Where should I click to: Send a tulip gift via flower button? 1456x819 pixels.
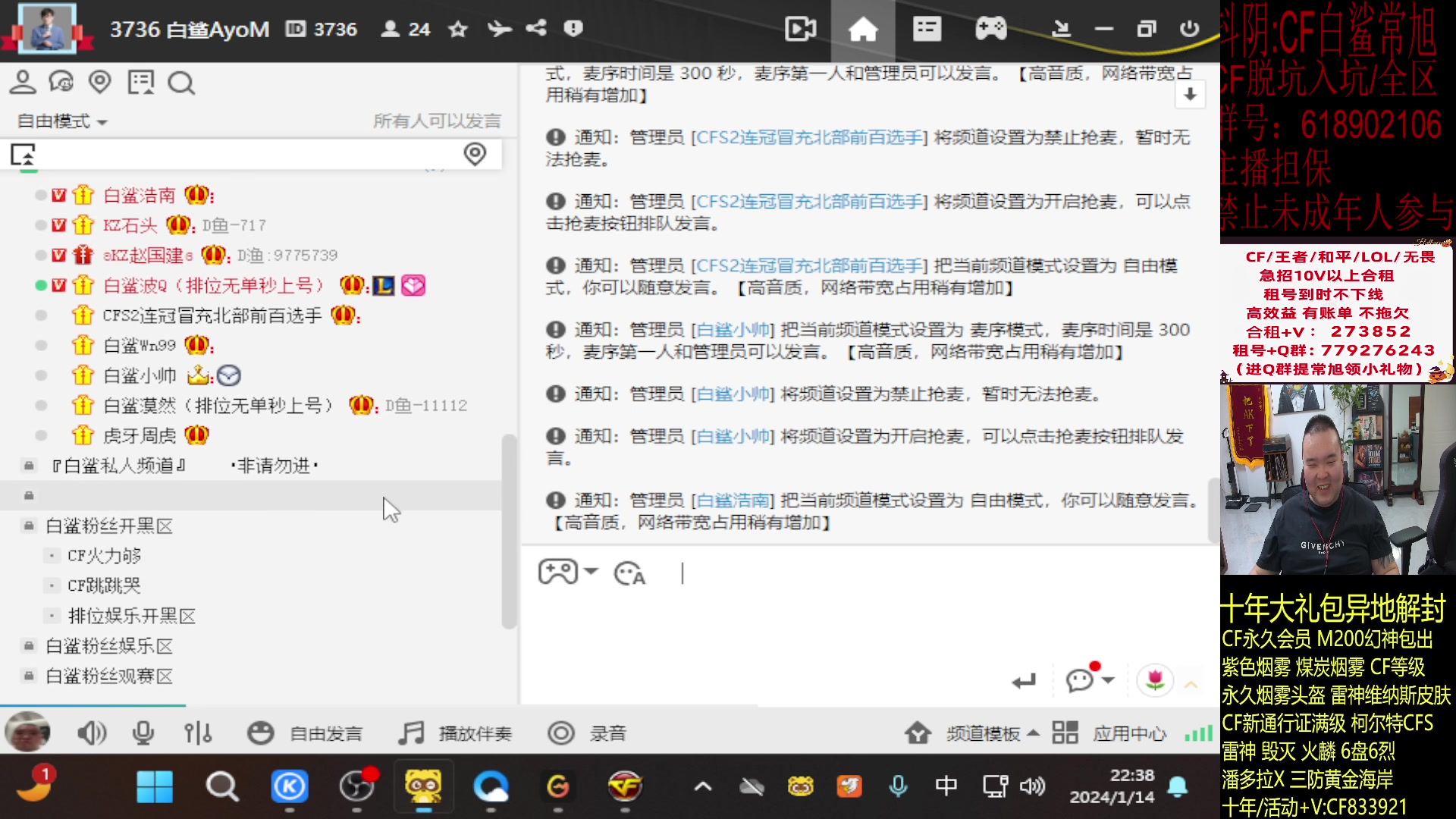pos(1154,680)
